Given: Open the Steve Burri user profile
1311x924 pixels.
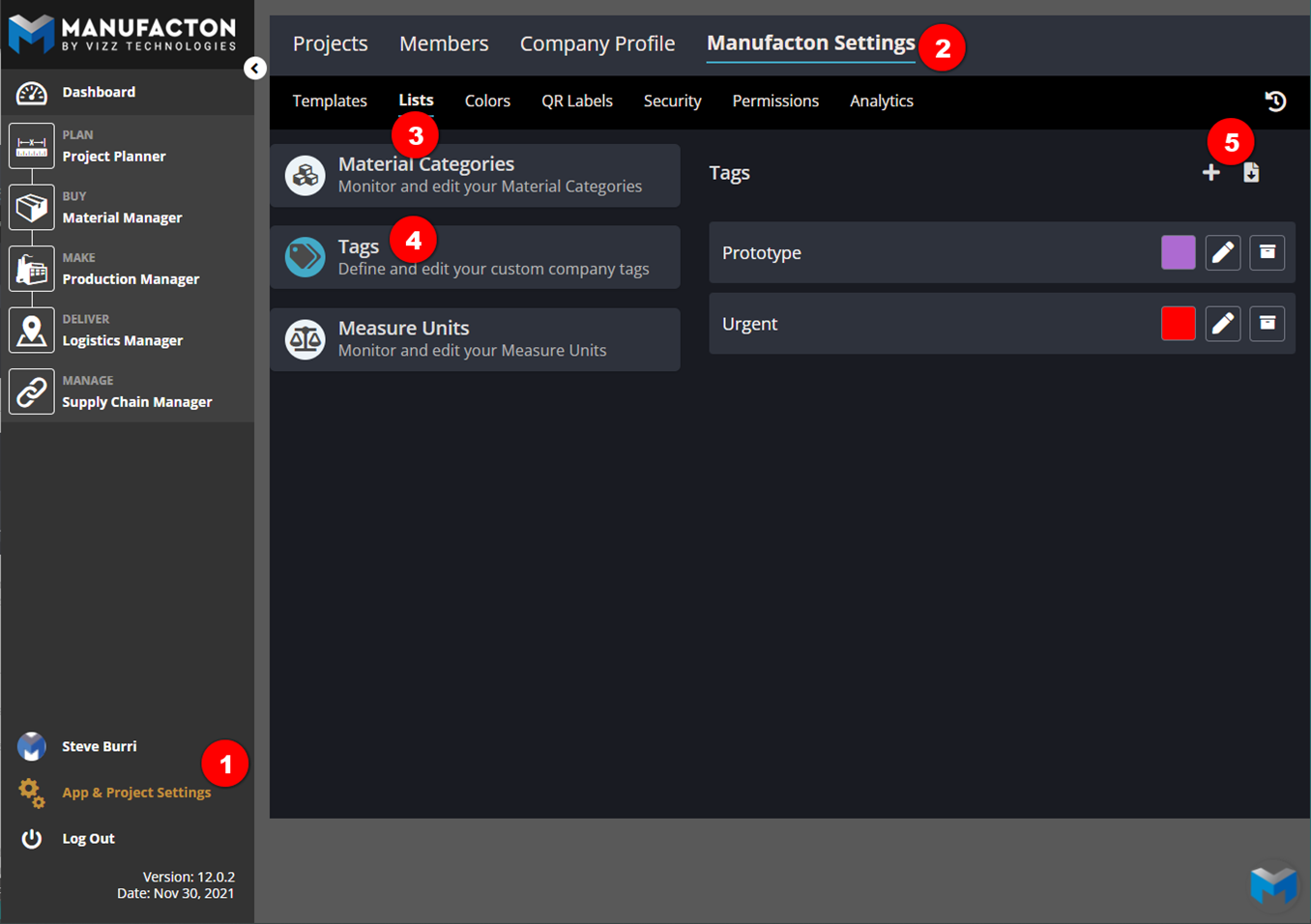Looking at the screenshot, I should pyautogui.click(x=99, y=746).
